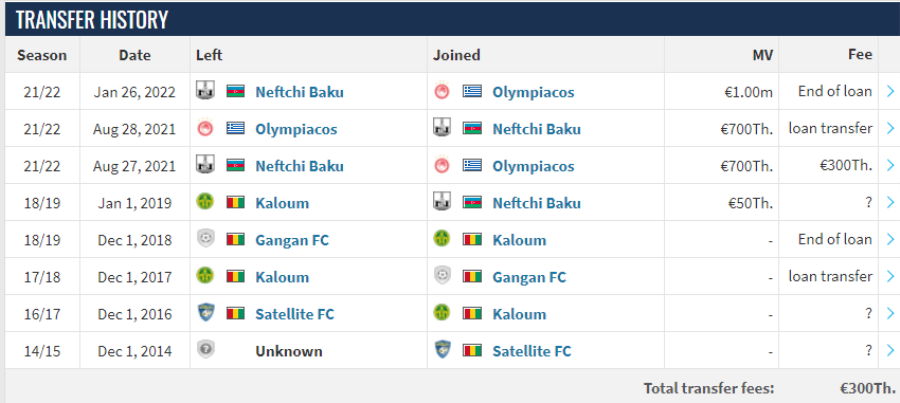Click unknown club placeholder crest in 14/15 row
The width and height of the screenshot is (900, 403).
point(205,350)
